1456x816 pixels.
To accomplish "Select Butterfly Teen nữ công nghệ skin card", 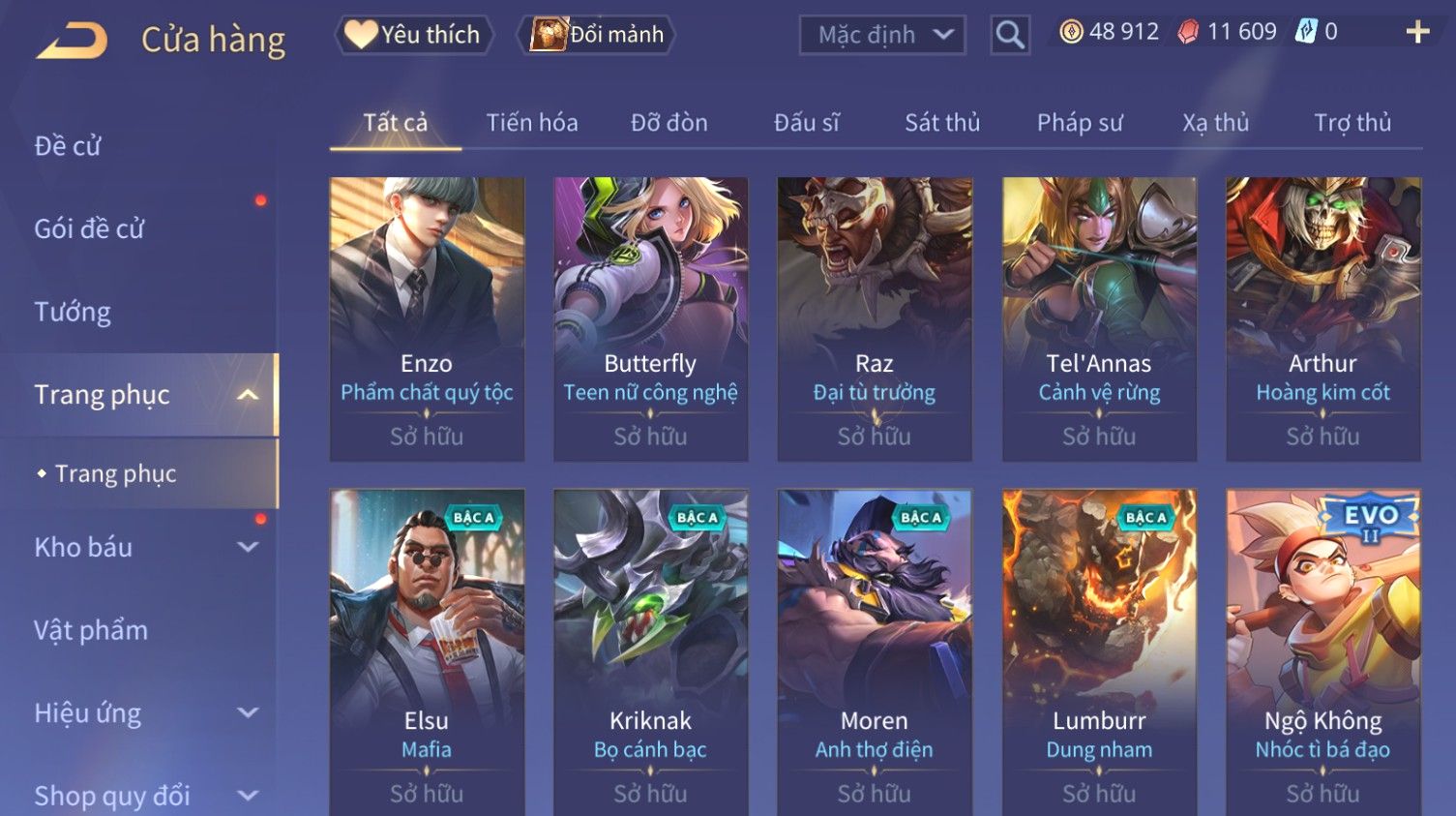I will pyautogui.click(x=651, y=318).
